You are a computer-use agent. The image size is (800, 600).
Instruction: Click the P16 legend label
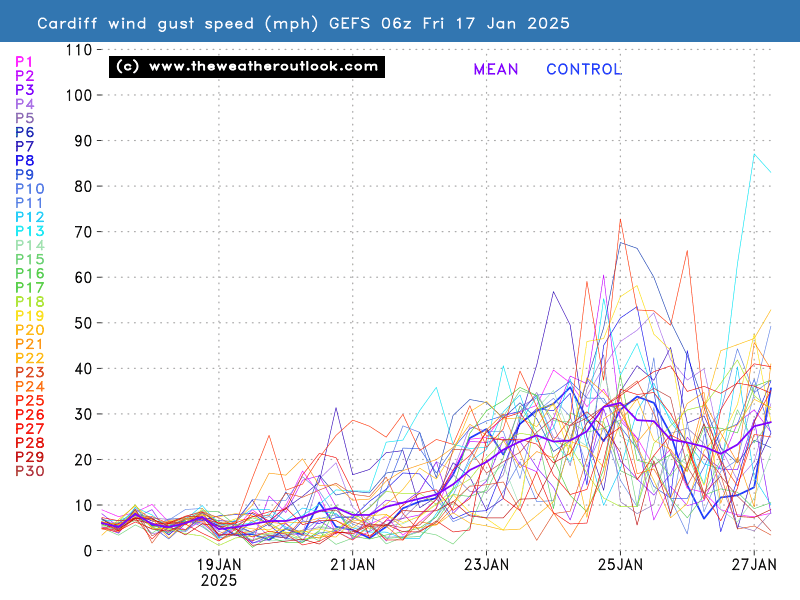[30, 273]
